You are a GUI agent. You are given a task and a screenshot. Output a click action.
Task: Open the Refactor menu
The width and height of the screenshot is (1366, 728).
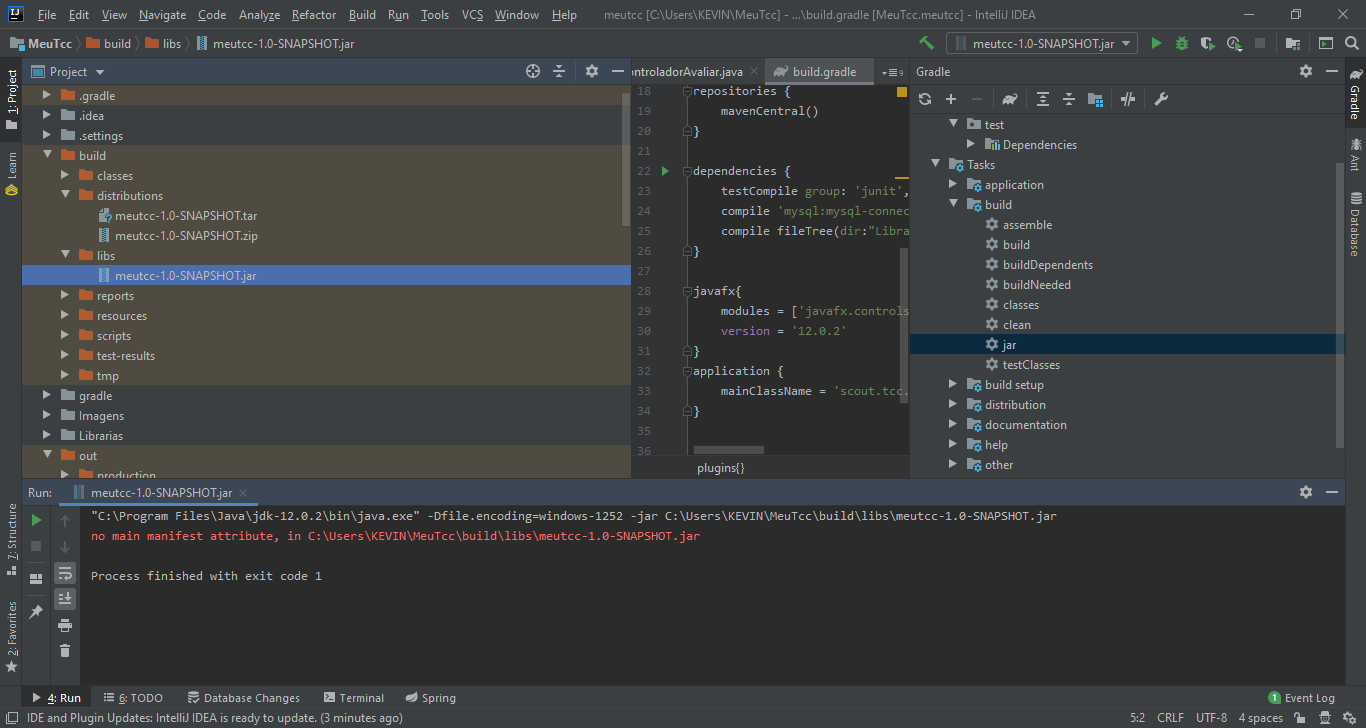[x=314, y=15]
